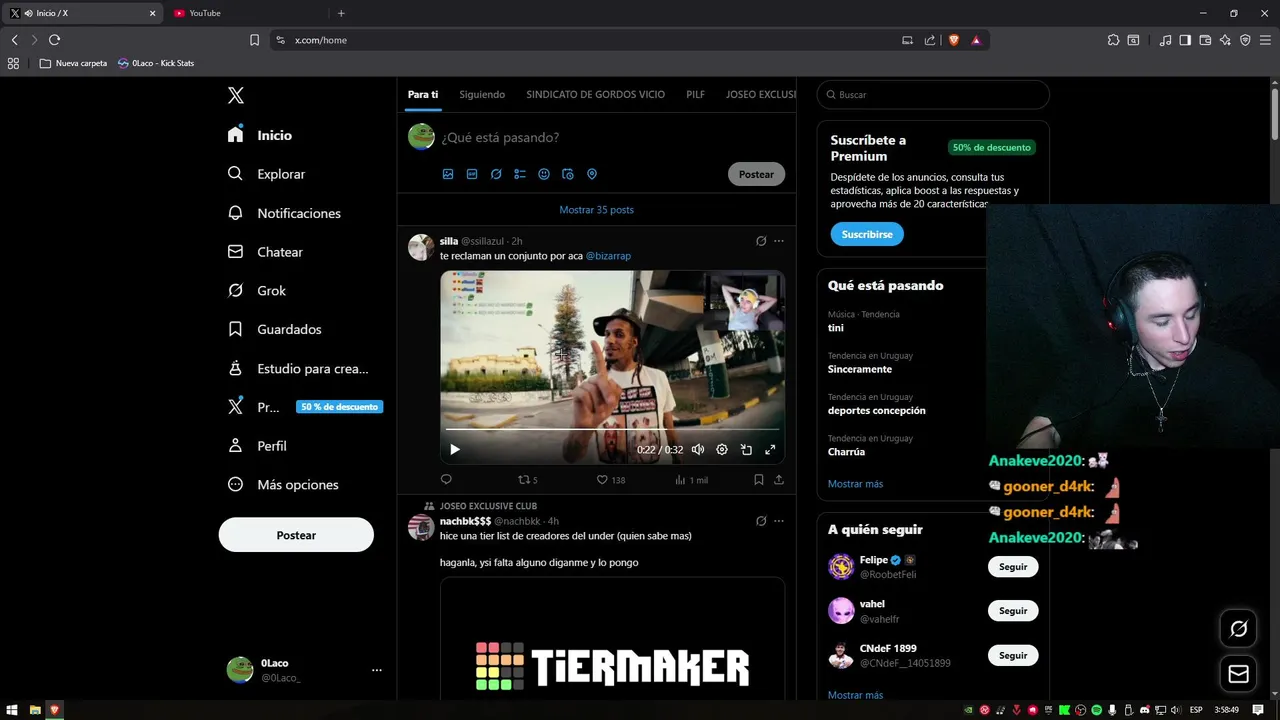Click schedule post icon in composer
The image size is (1280, 720).
pyautogui.click(x=568, y=174)
